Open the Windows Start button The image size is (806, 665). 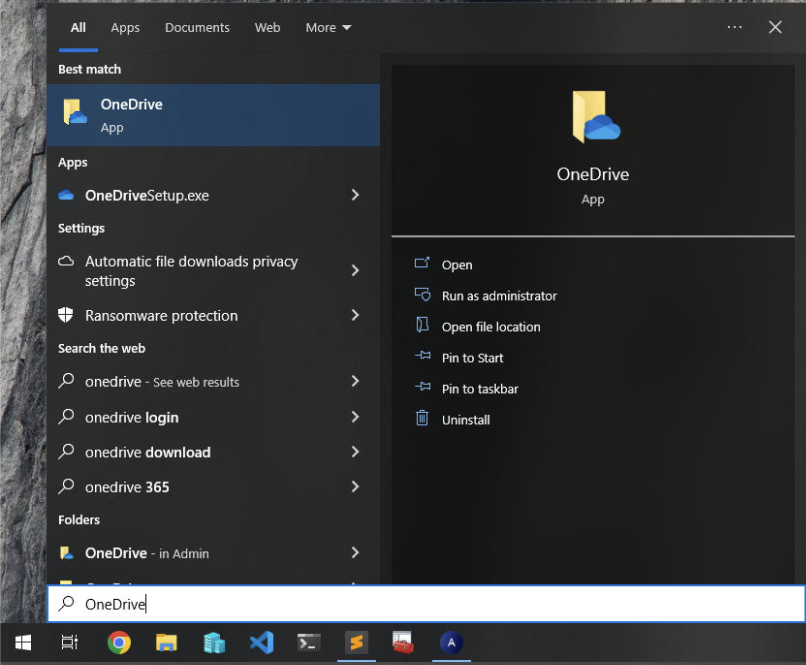pyautogui.click(x=23, y=643)
